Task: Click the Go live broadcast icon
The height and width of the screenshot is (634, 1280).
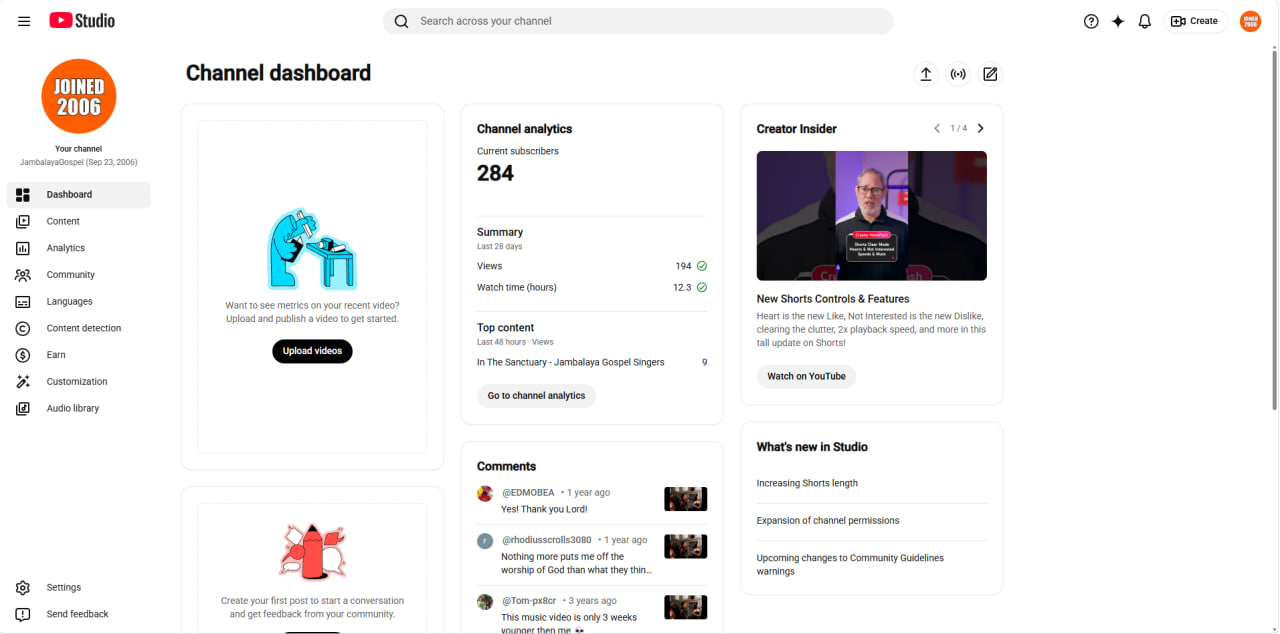Action: click(x=958, y=74)
